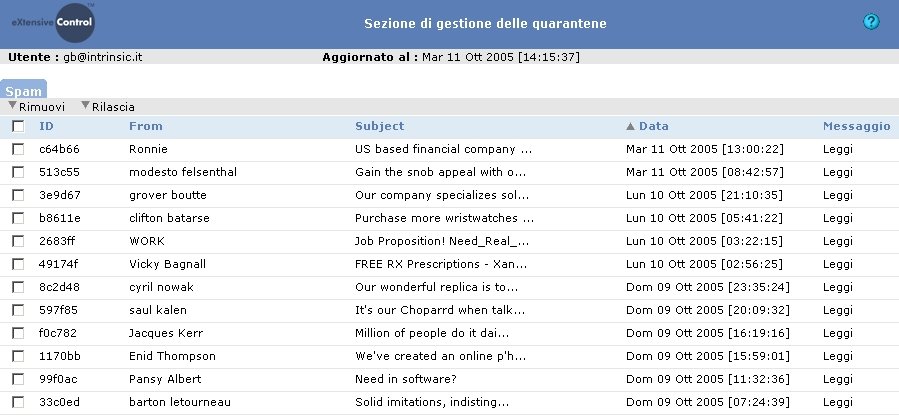Switch to the Spam tab
Image resolution: width=899 pixels, height=417 pixels.
pyautogui.click(x=23, y=90)
